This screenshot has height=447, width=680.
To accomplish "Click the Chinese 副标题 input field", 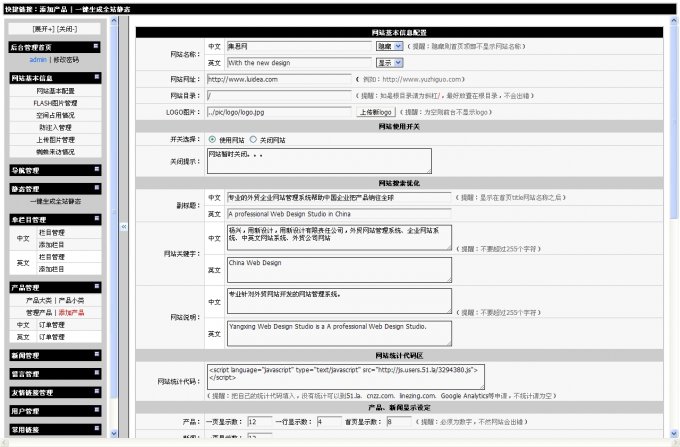I will tap(339, 197).
